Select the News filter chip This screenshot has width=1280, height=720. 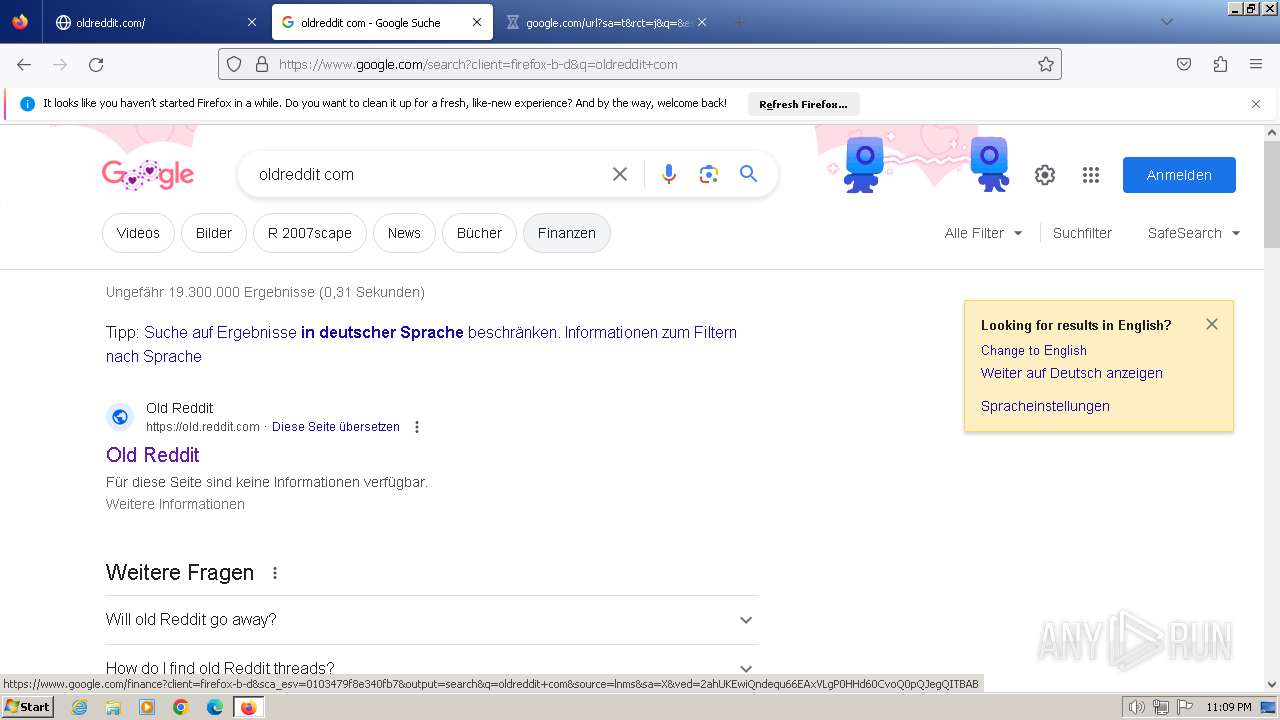(404, 233)
